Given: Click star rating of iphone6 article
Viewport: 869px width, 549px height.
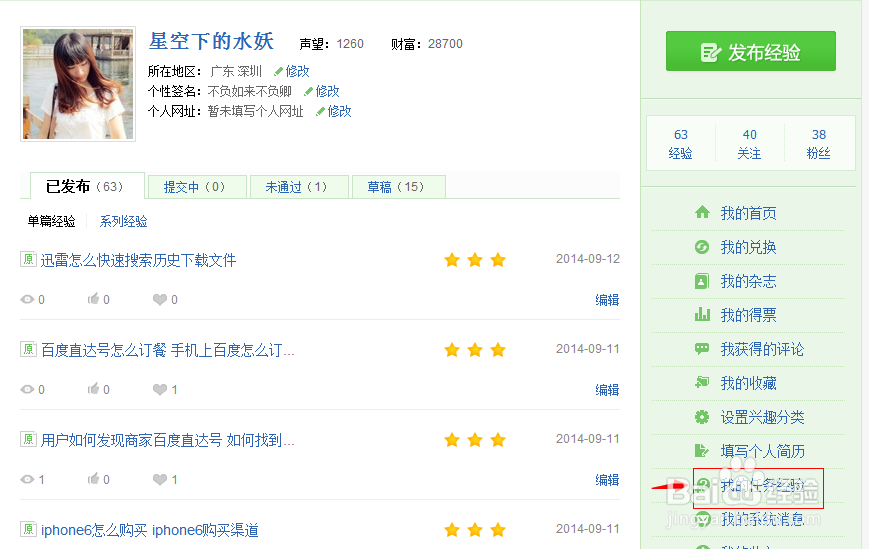Looking at the screenshot, I should pyautogui.click(x=475, y=530).
